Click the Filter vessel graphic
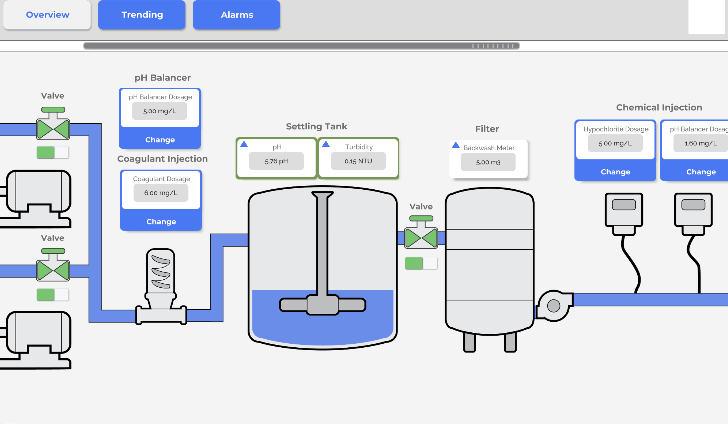The width and height of the screenshot is (728, 424). [x=490, y=262]
